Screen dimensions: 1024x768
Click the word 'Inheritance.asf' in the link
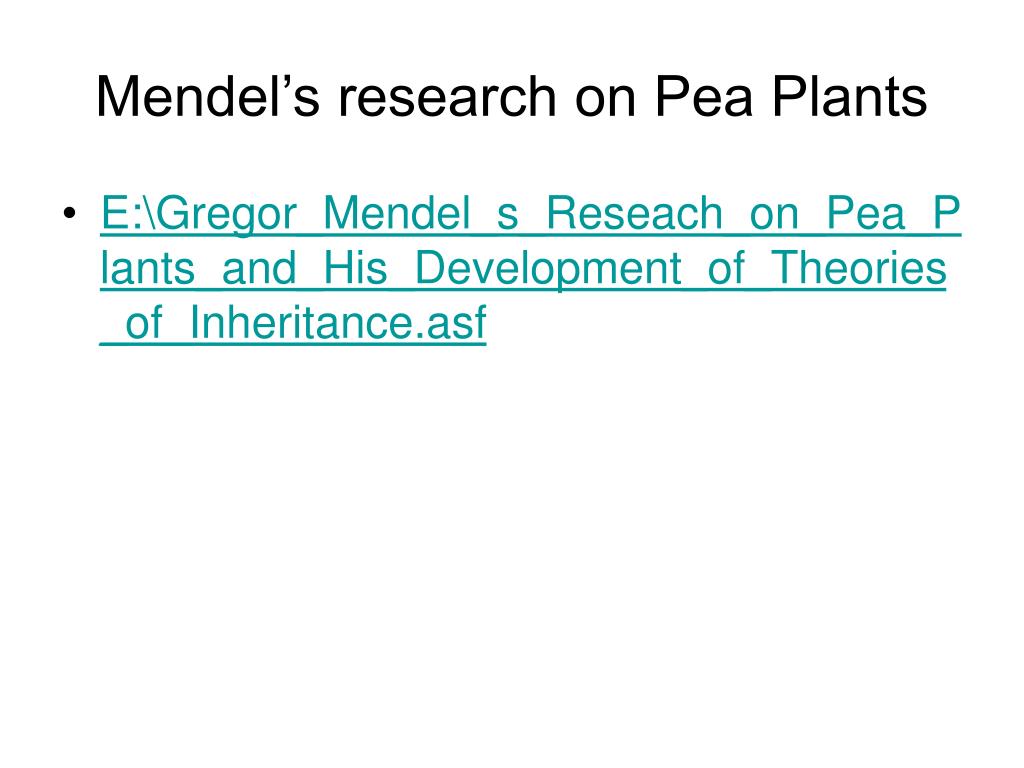tap(338, 323)
